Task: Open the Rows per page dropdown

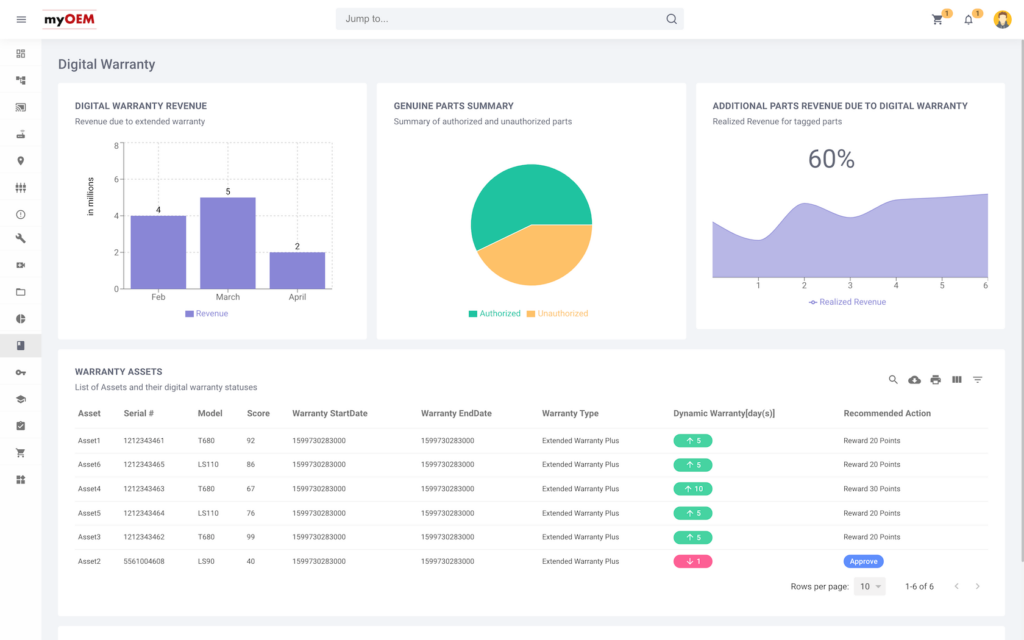Action: tap(869, 586)
